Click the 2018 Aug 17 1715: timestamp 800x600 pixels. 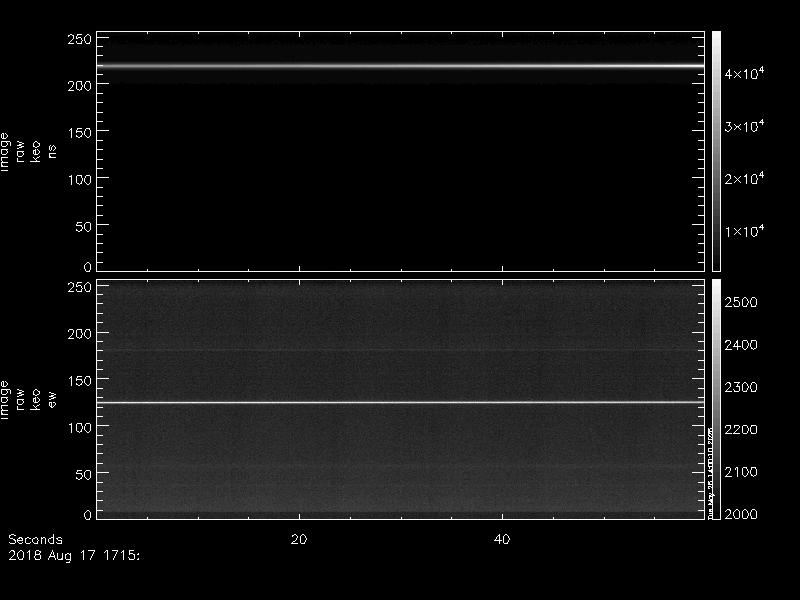(x=74, y=556)
